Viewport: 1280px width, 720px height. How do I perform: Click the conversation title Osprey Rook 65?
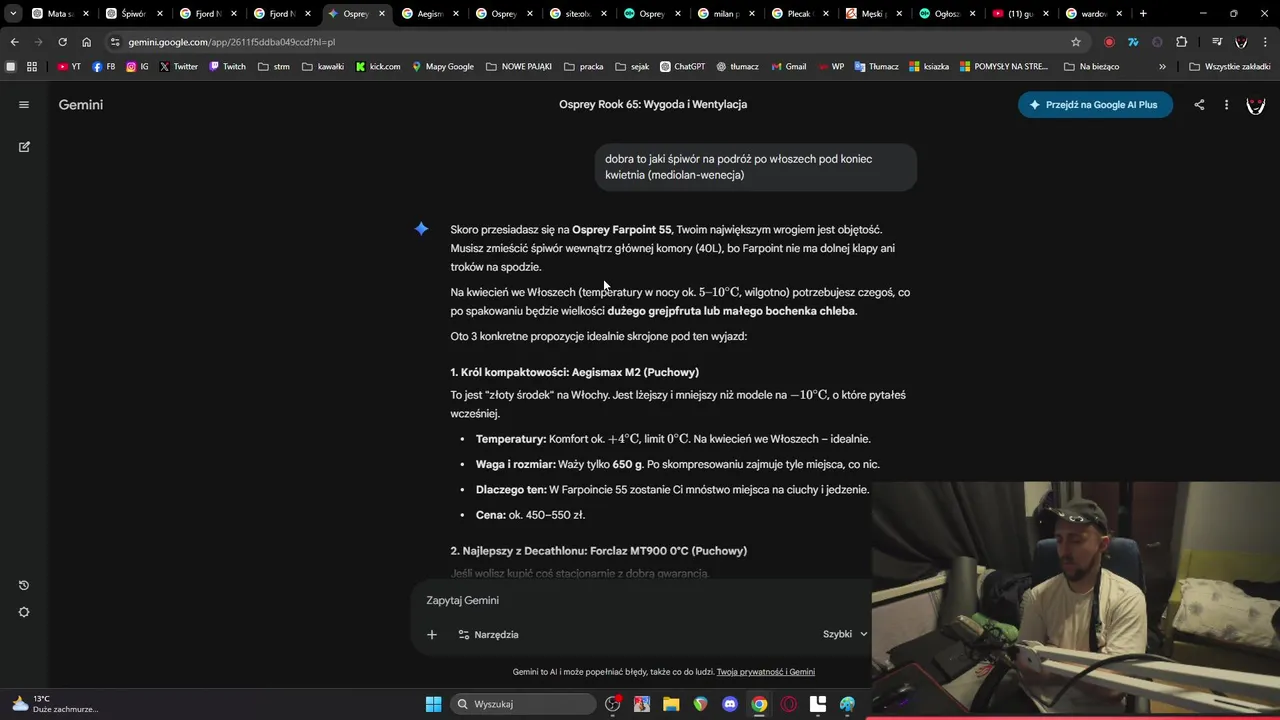click(x=653, y=104)
